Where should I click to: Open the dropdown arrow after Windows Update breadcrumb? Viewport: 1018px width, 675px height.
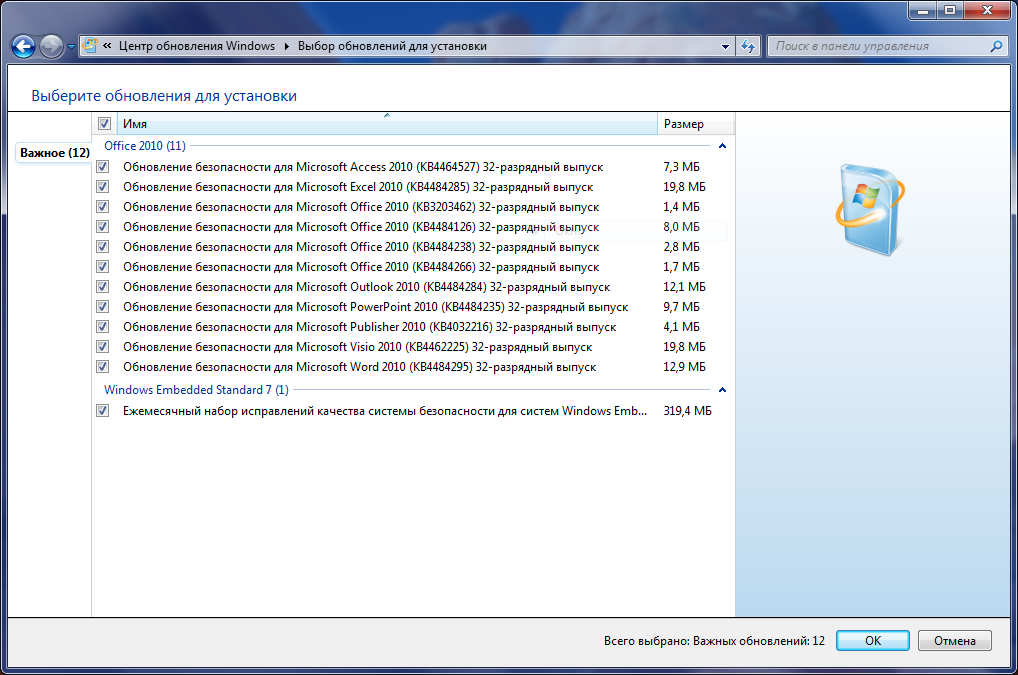tap(286, 46)
